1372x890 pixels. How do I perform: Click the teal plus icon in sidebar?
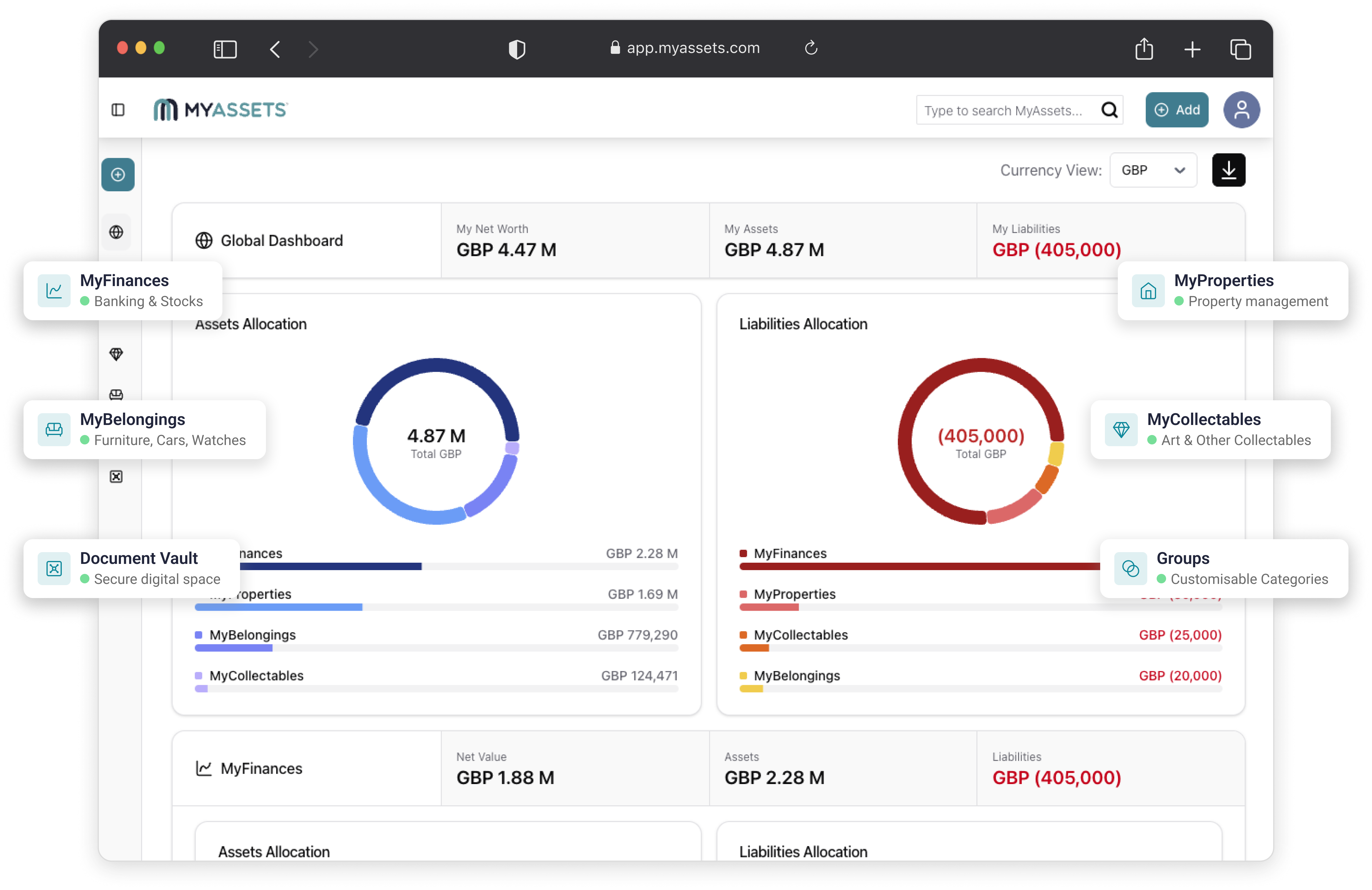coord(118,174)
